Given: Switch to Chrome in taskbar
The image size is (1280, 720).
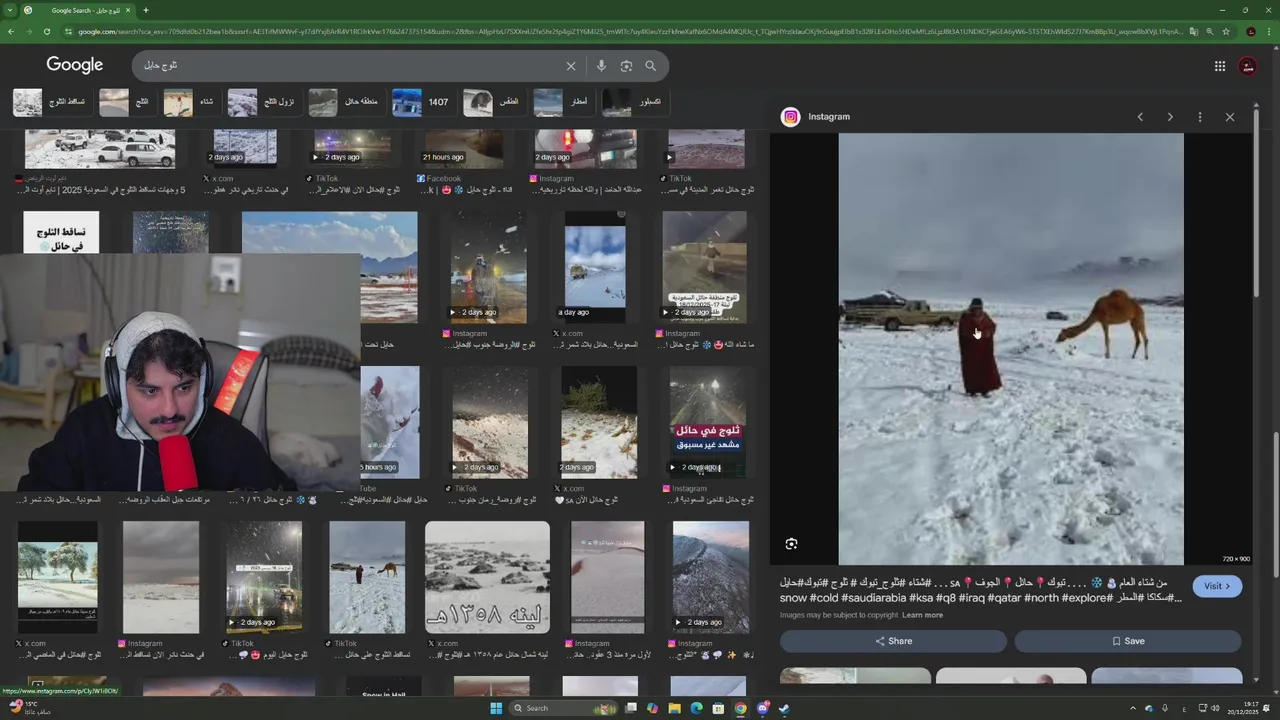Looking at the screenshot, I should click(740, 708).
